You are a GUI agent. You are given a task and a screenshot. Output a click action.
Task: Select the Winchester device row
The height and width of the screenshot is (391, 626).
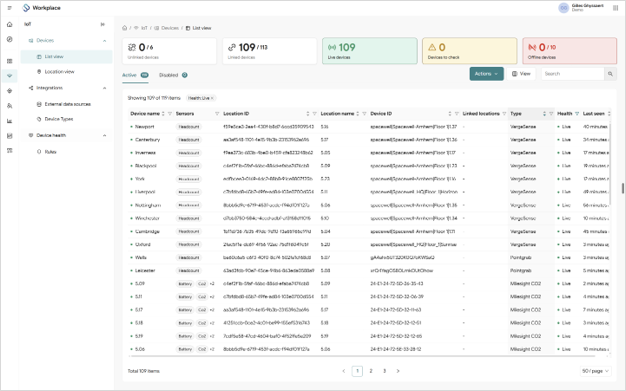(369, 218)
